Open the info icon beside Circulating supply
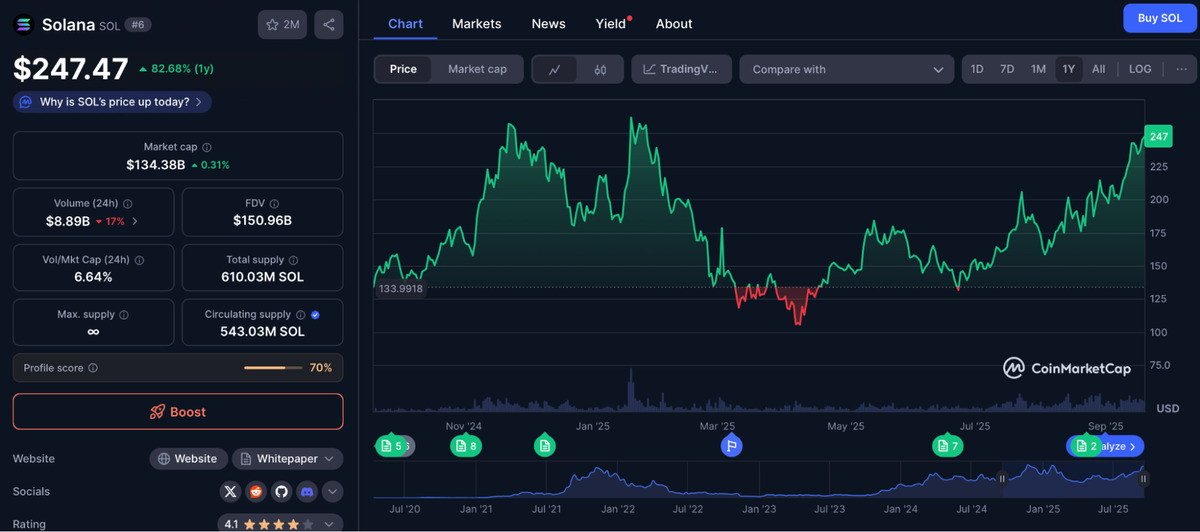The height and width of the screenshot is (532, 1200). 301,315
